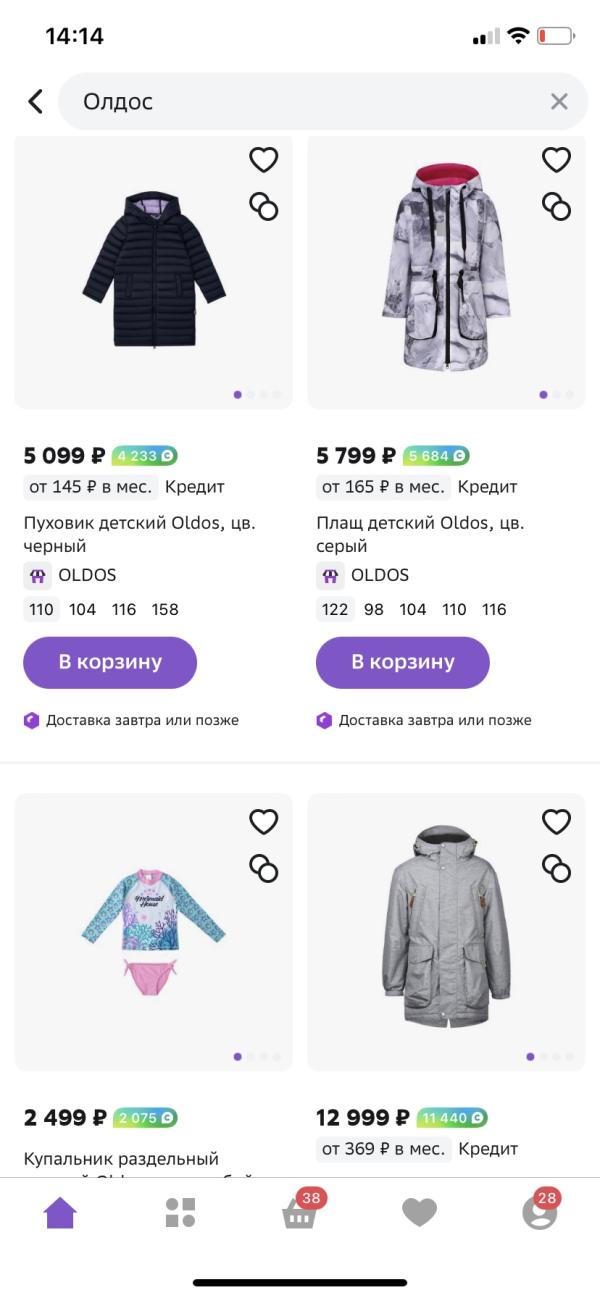Clear the search text with X icon
The height and width of the screenshot is (1297, 600).
click(559, 101)
